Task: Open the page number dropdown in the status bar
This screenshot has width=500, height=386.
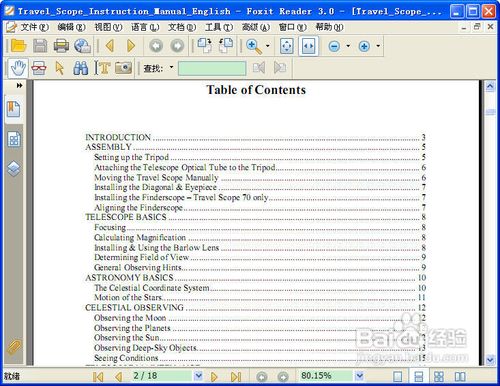Action: [198, 376]
